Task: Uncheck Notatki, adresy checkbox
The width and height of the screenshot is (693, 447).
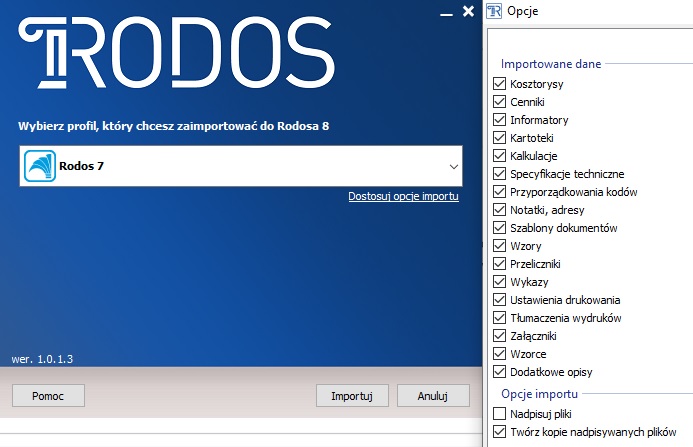Action: click(499, 210)
